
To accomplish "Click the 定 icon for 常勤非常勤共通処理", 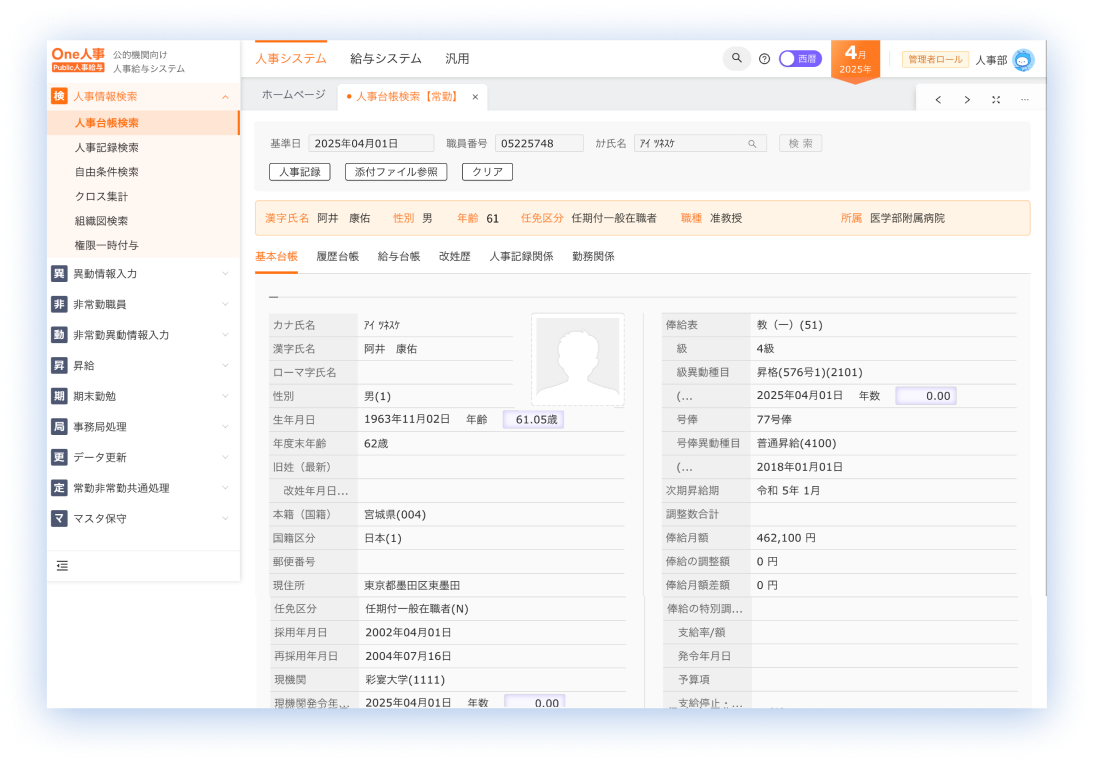I will (x=59, y=488).
